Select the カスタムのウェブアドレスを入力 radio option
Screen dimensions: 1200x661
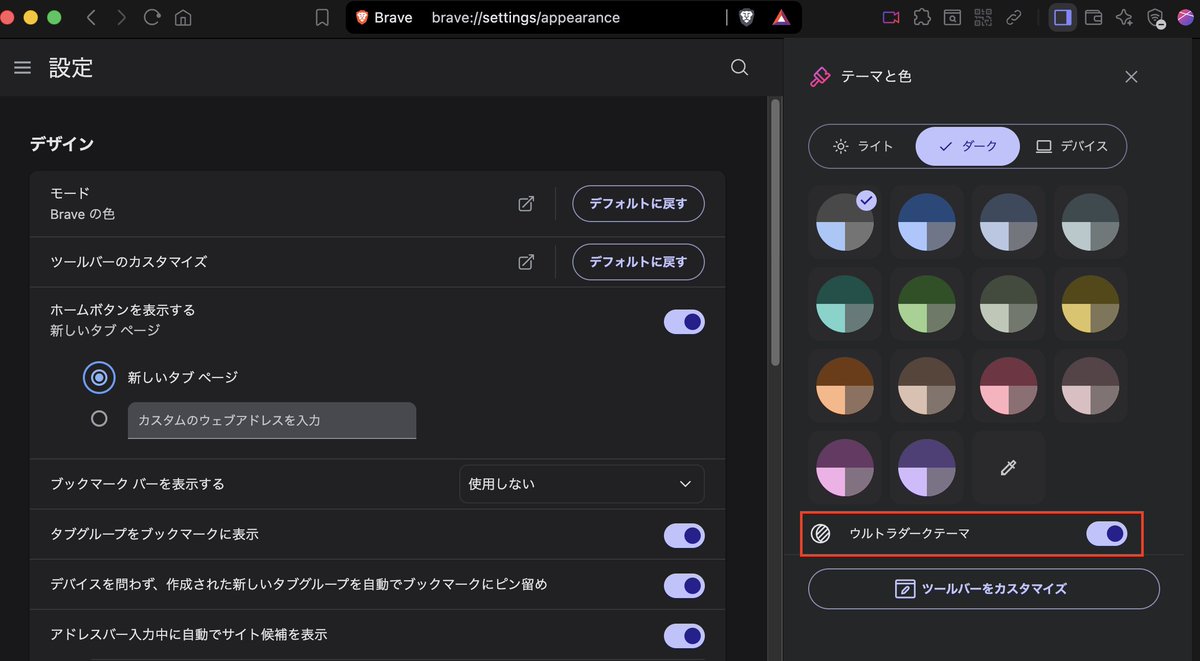98,419
